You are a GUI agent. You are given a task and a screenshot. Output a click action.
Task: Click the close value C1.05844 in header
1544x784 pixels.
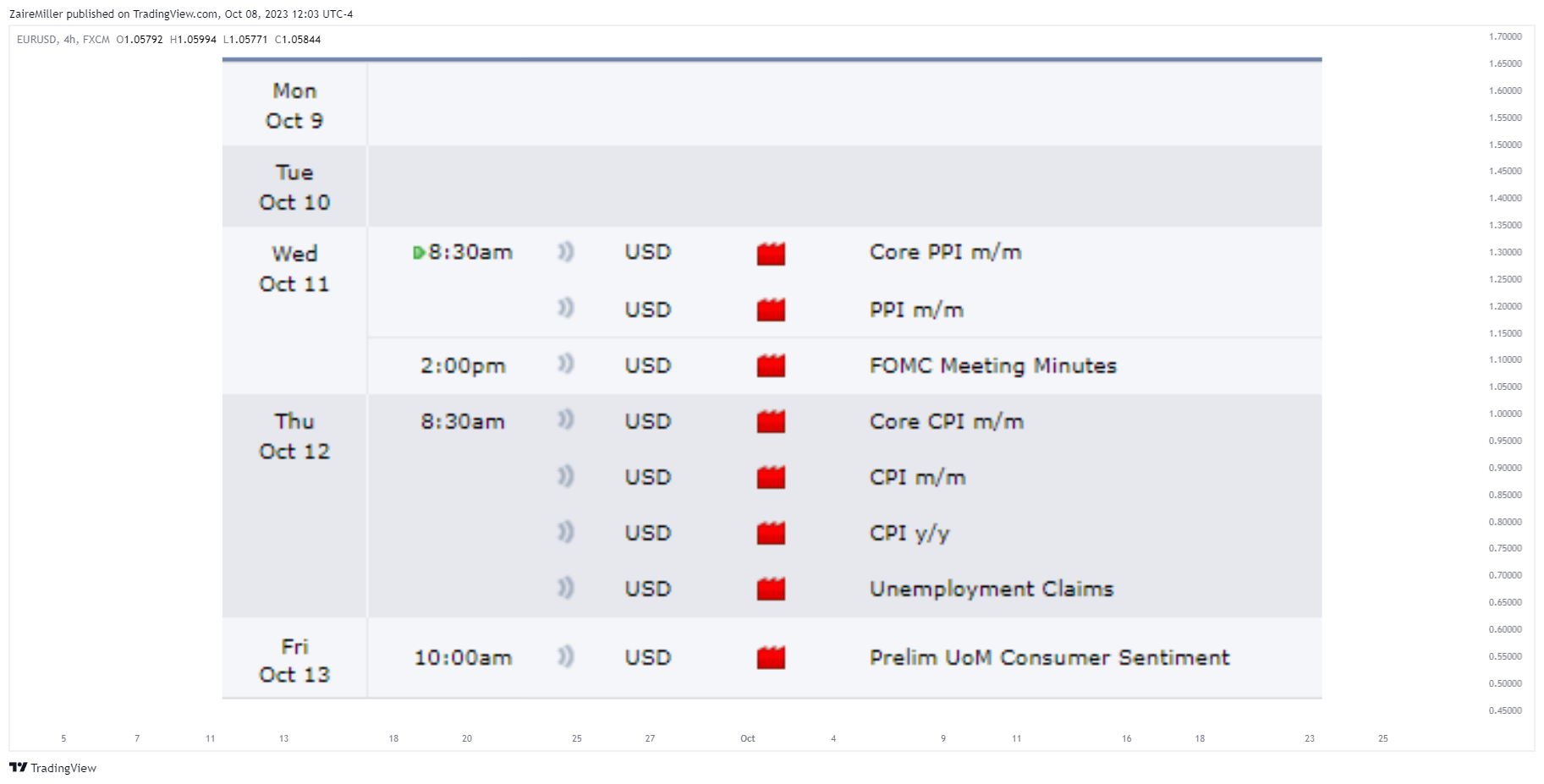pyautogui.click(x=298, y=40)
